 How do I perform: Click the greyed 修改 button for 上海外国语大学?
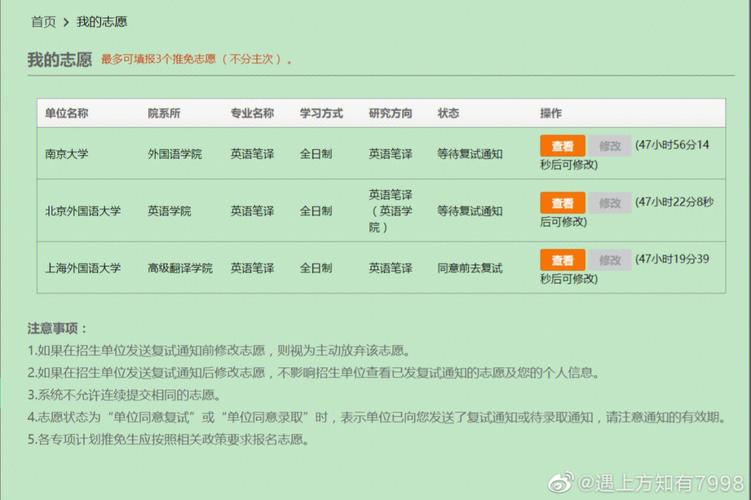(x=610, y=260)
